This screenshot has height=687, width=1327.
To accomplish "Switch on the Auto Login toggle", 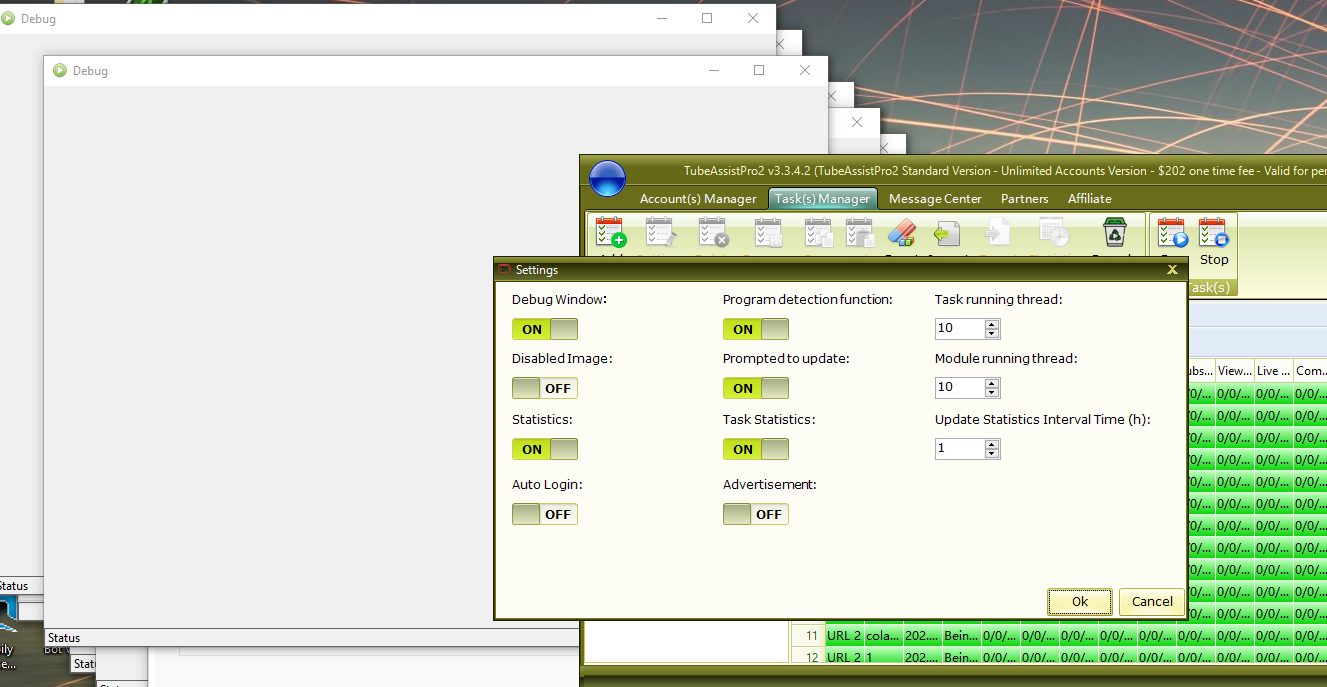I will [545, 514].
